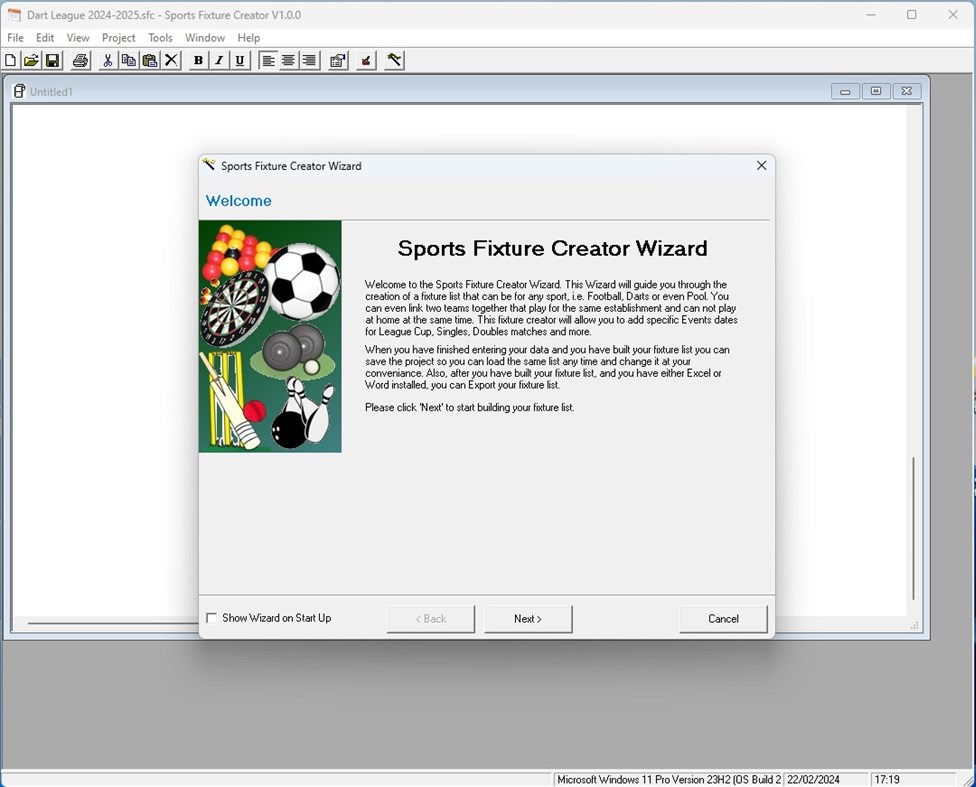This screenshot has height=787, width=976.
Task: Open the Project menu
Action: click(x=118, y=37)
